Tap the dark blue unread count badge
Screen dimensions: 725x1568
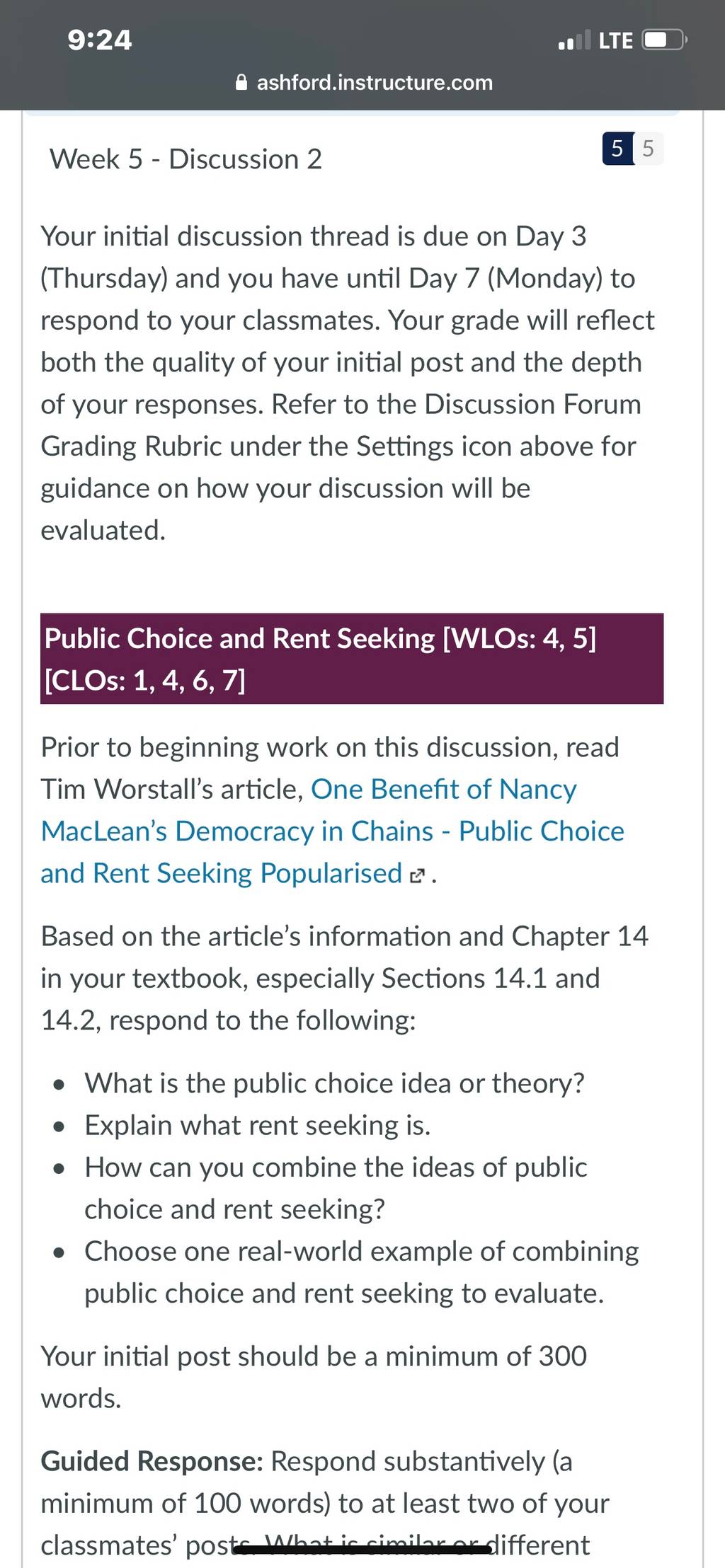click(617, 149)
